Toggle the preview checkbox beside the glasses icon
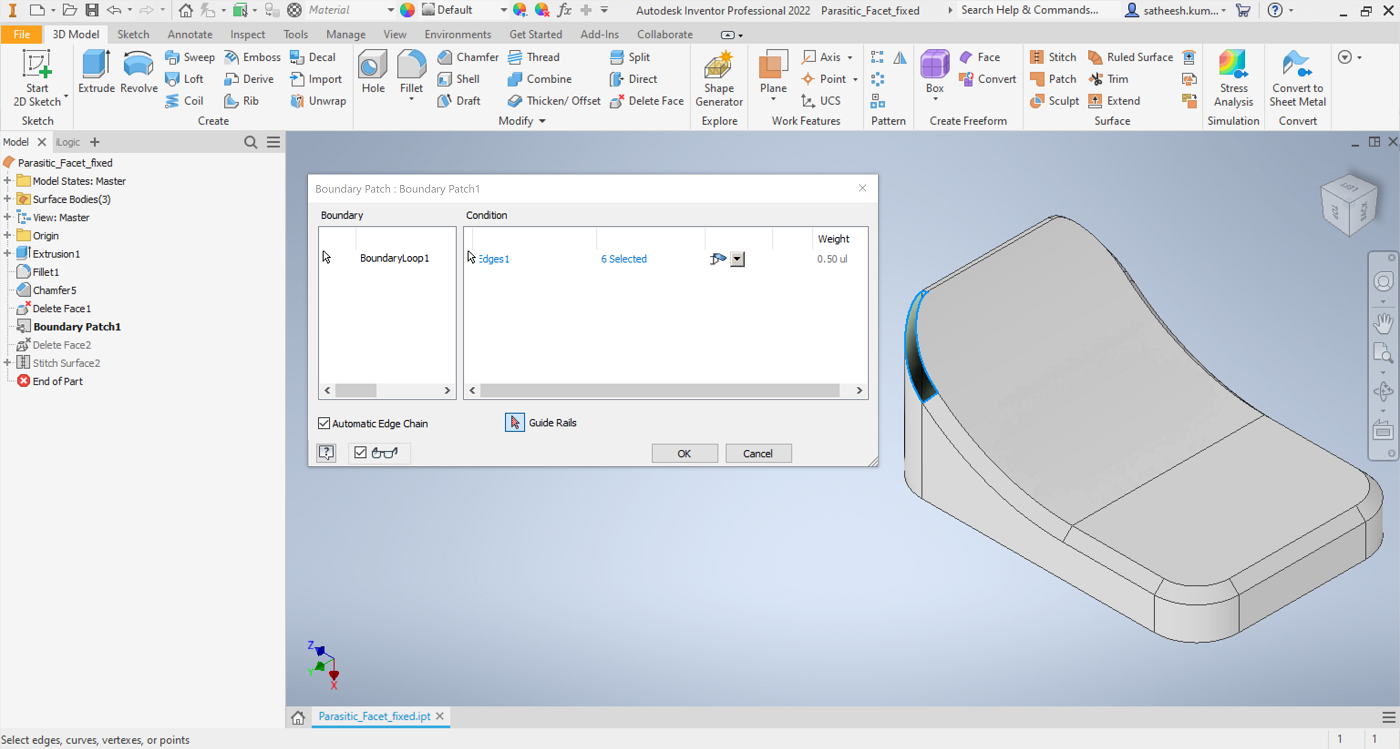 tap(360, 452)
